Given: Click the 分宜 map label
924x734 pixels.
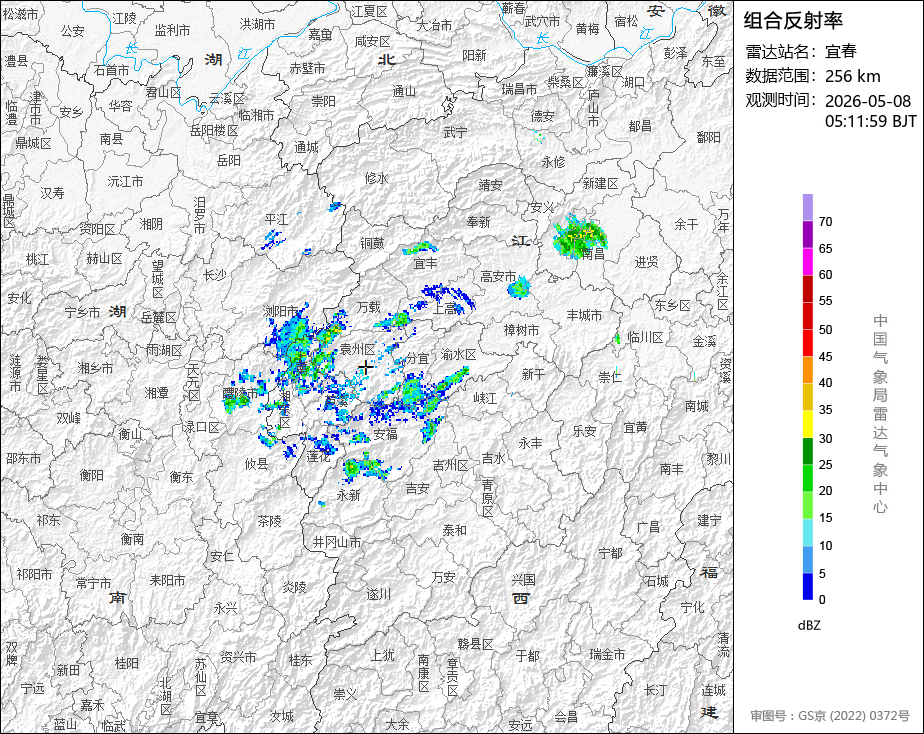Looking at the screenshot, I should point(418,358).
